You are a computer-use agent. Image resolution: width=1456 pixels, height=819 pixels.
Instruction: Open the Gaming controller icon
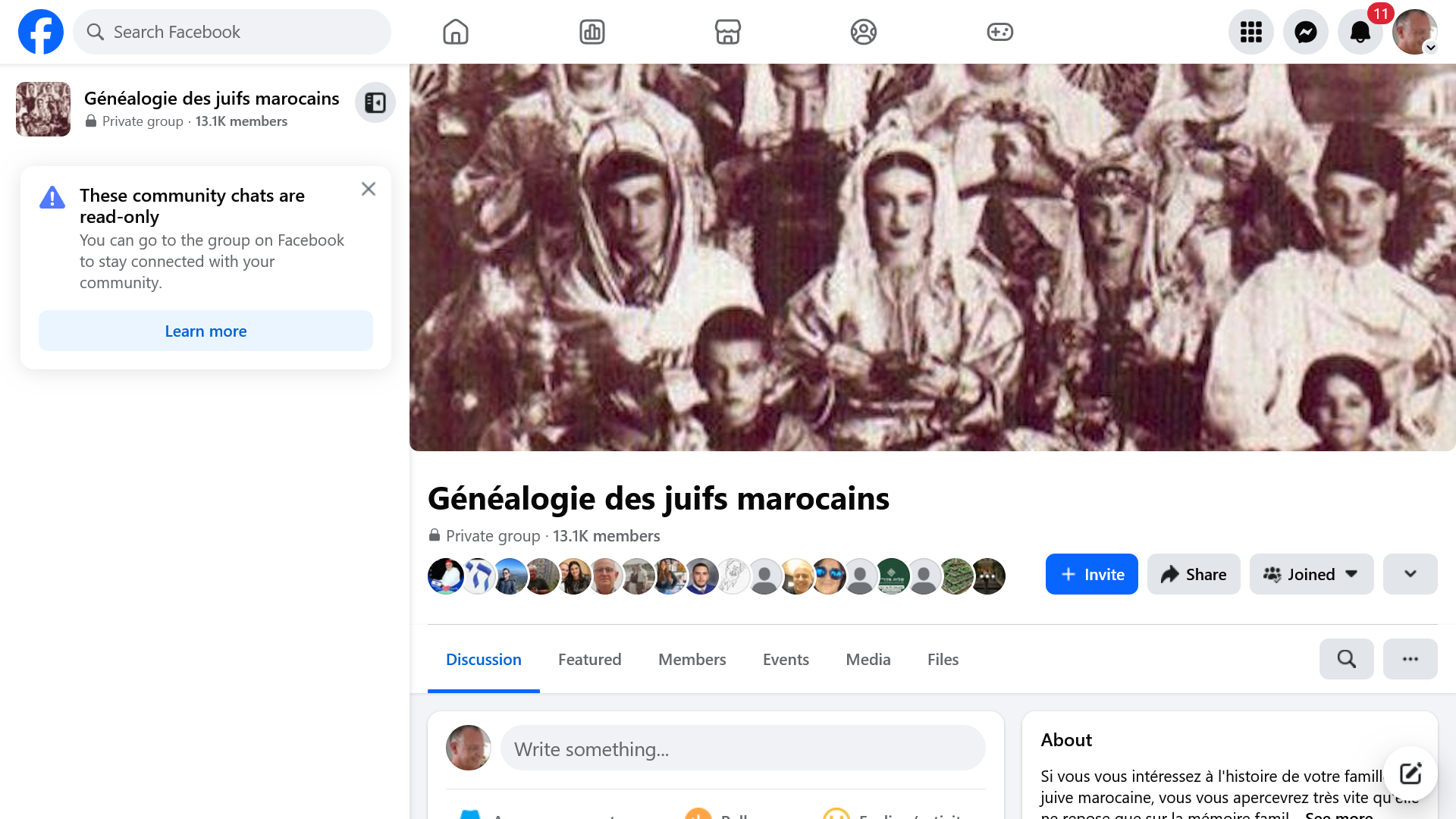999,32
